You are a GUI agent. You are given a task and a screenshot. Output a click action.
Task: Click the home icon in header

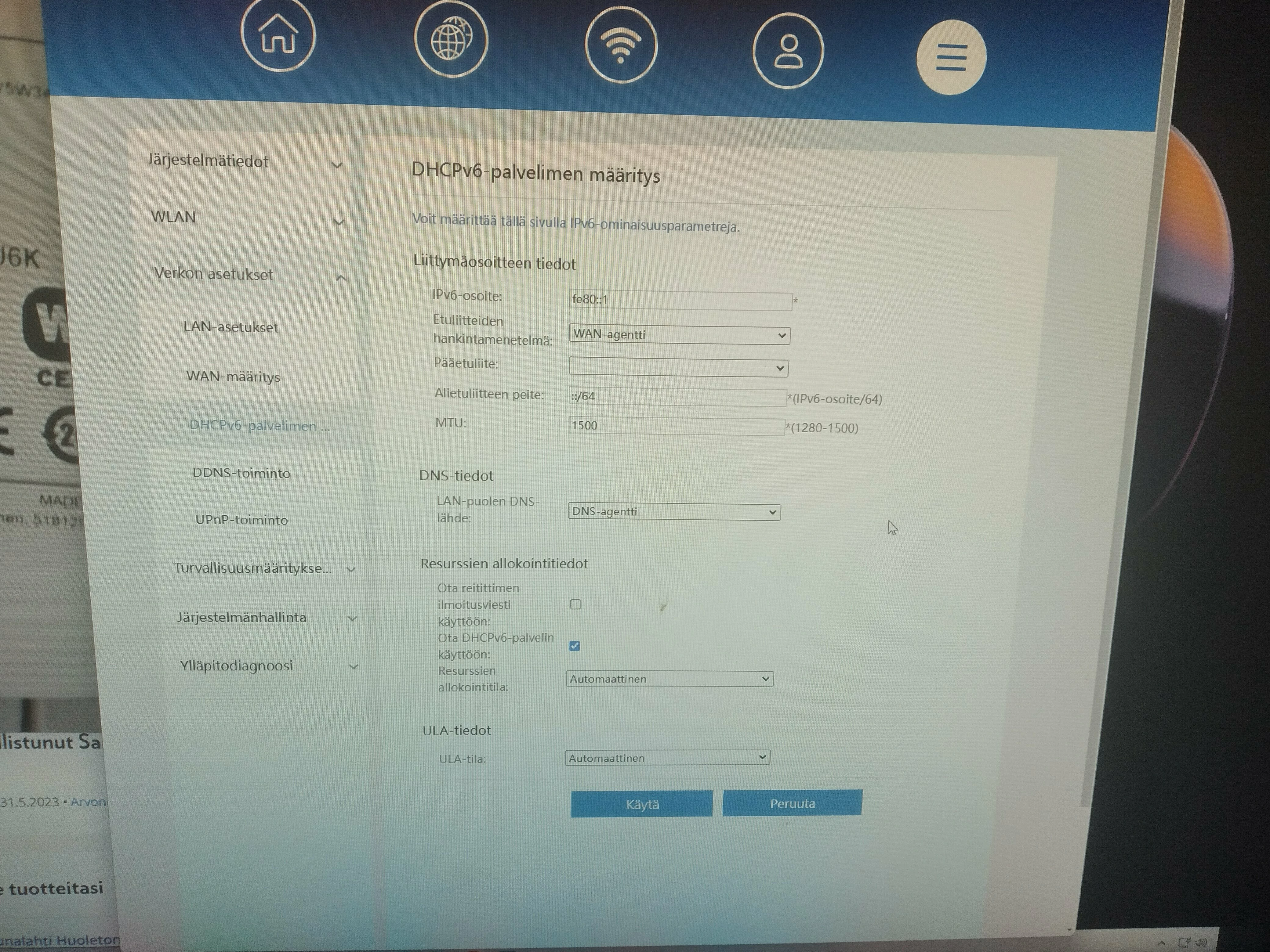click(x=278, y=36)
